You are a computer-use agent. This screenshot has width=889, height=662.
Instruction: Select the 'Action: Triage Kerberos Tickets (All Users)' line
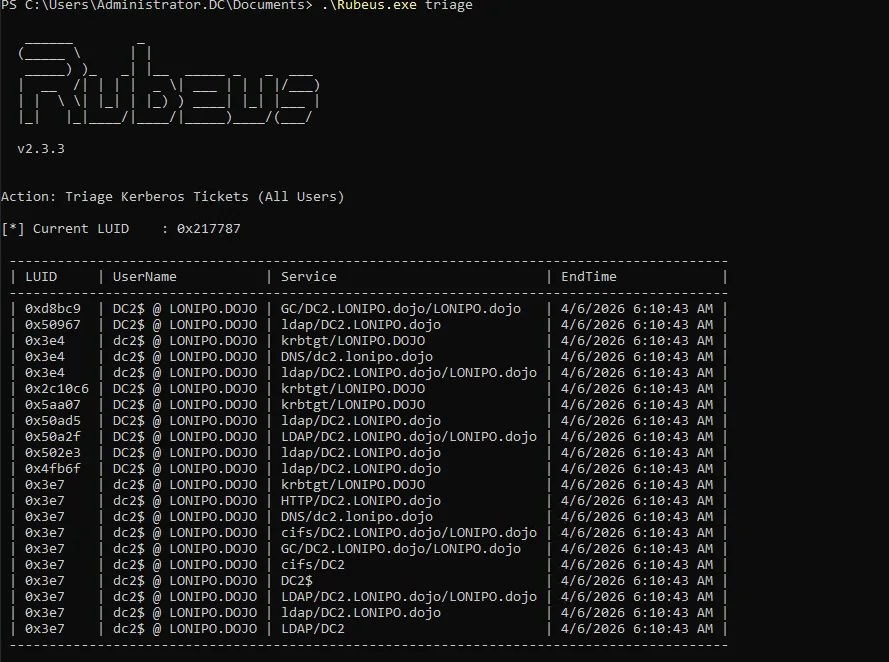[172, 197]
